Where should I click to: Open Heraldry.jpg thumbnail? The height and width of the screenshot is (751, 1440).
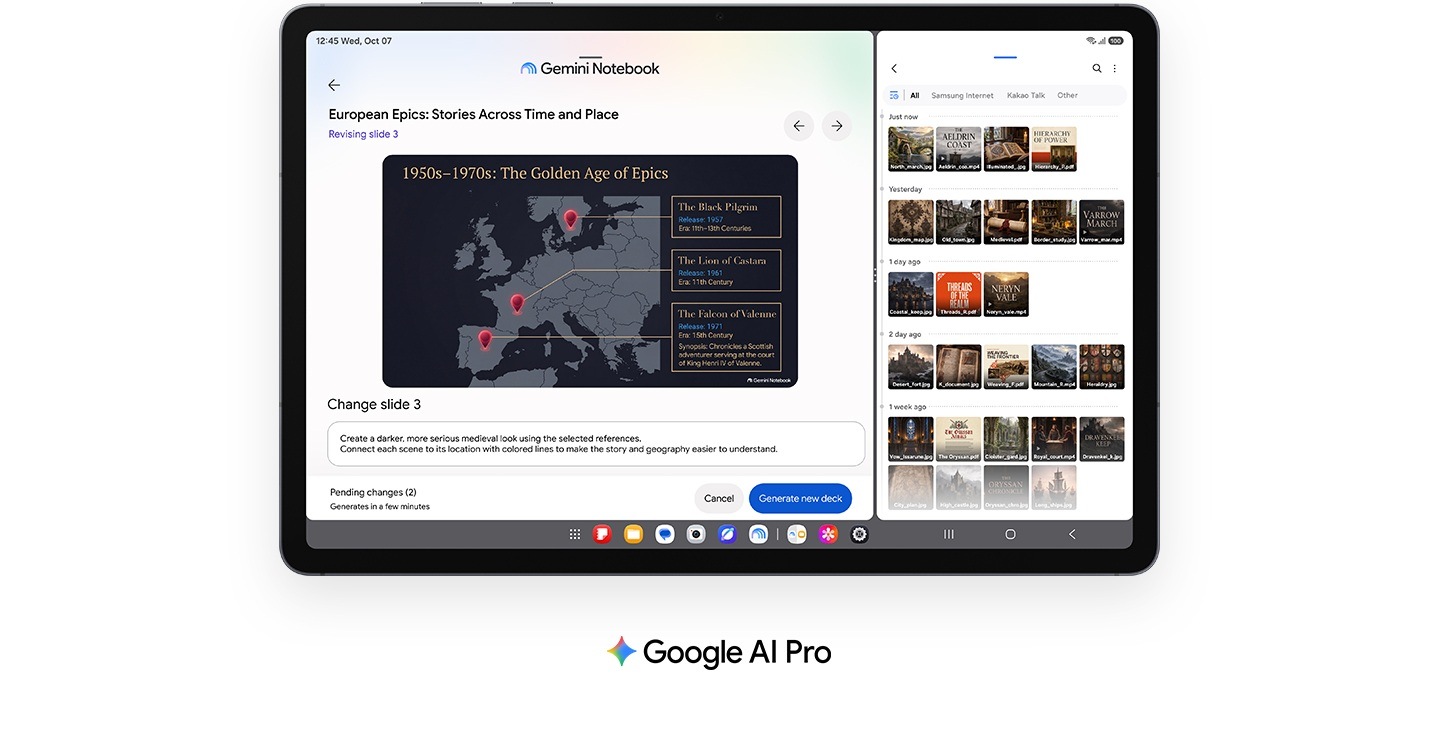point(1102,367)
